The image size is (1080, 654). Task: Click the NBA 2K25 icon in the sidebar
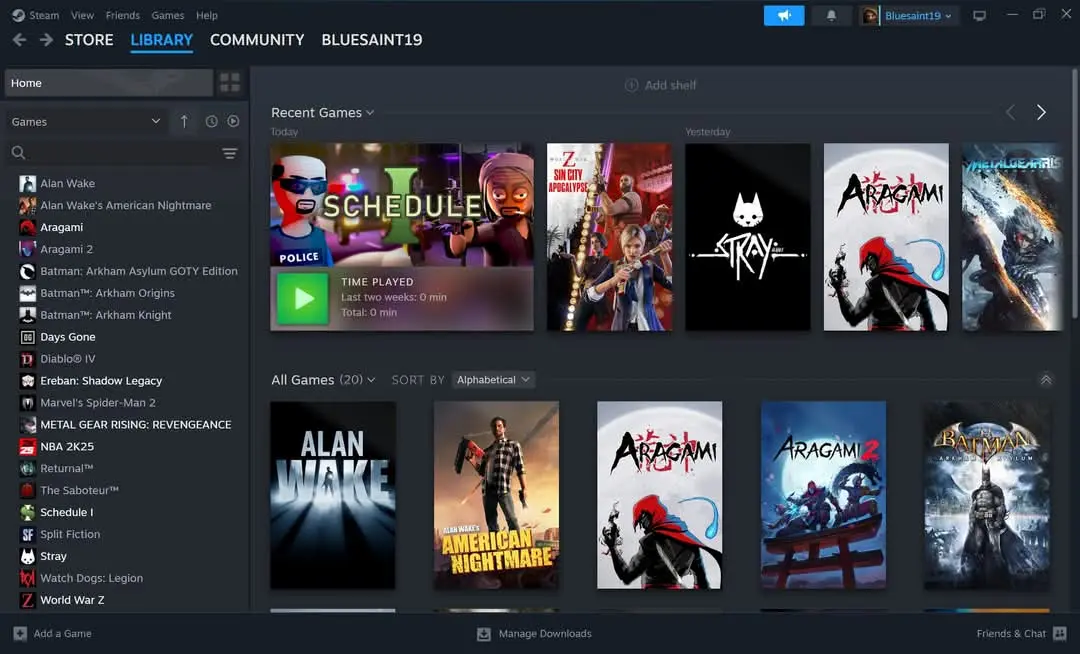[28, 446]
